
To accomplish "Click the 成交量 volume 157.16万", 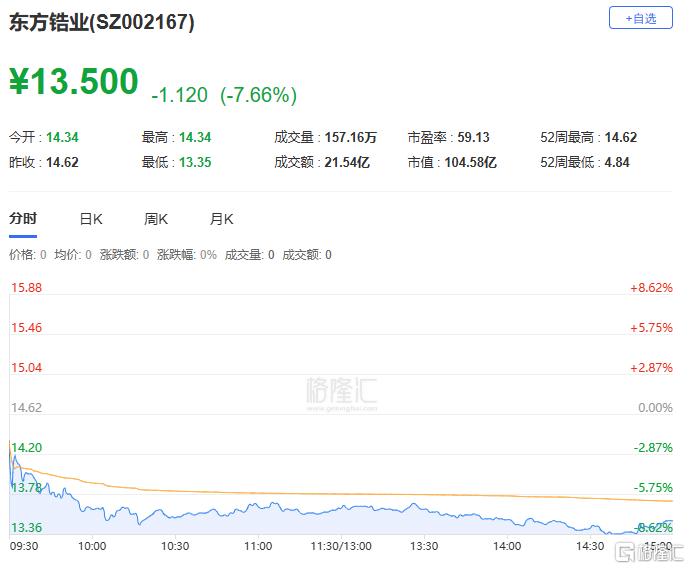I will click(x=351, y=137).
